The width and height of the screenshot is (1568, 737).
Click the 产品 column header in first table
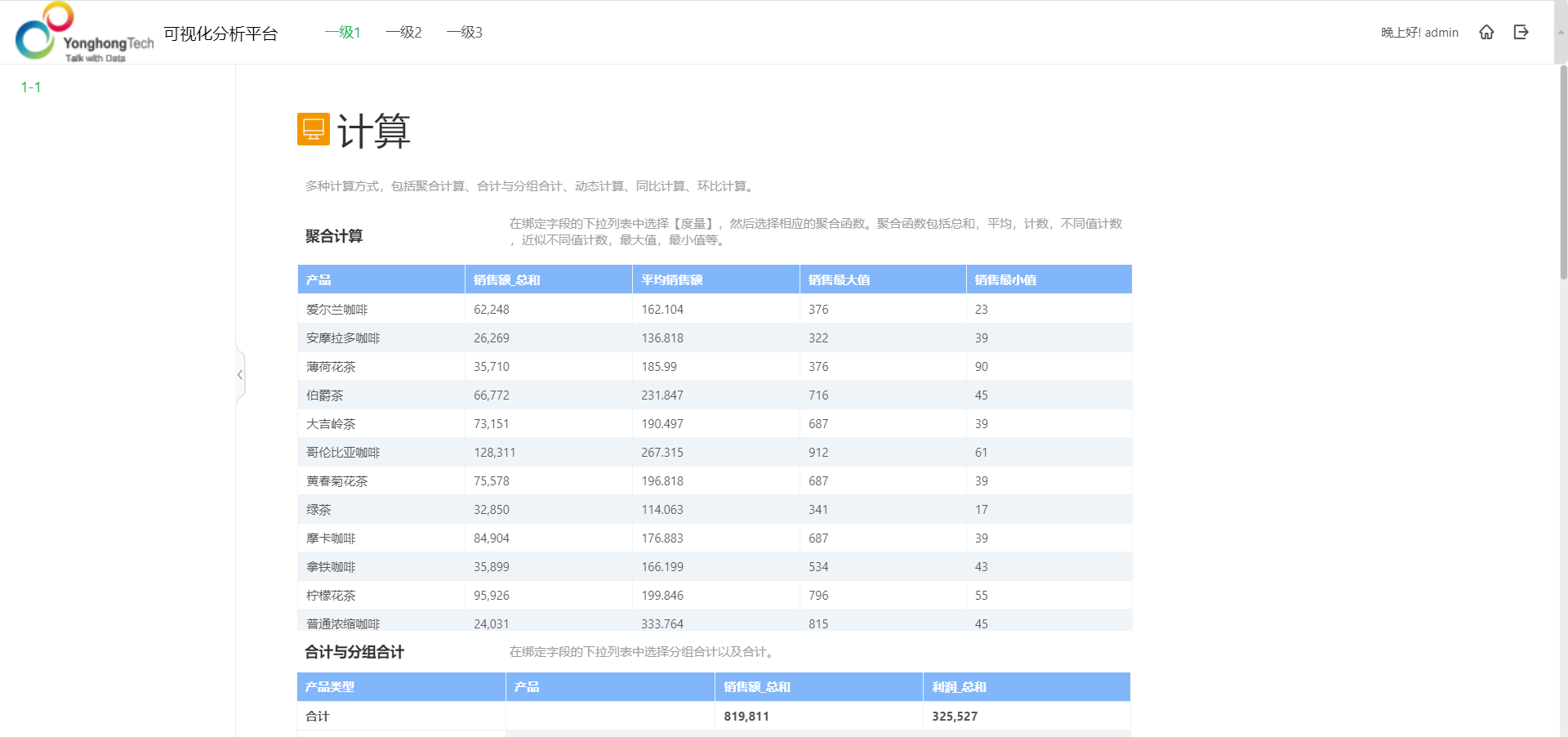(318, 279)
